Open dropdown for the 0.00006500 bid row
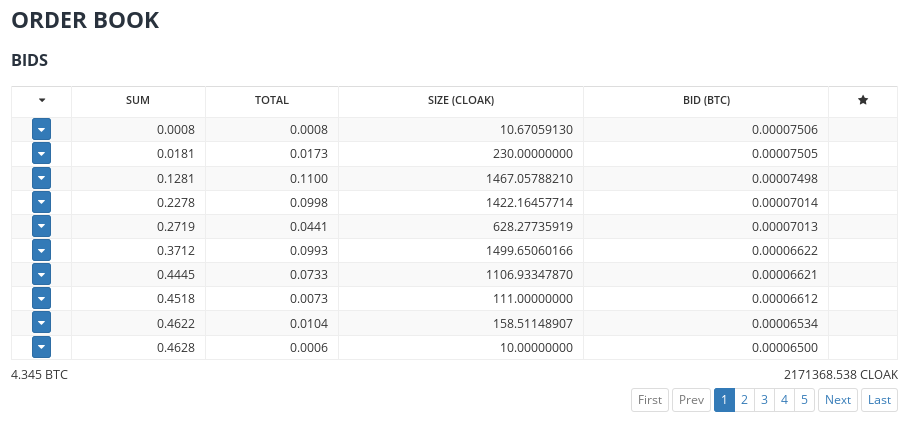Viewport: 924px width, 432px height. 41,347
